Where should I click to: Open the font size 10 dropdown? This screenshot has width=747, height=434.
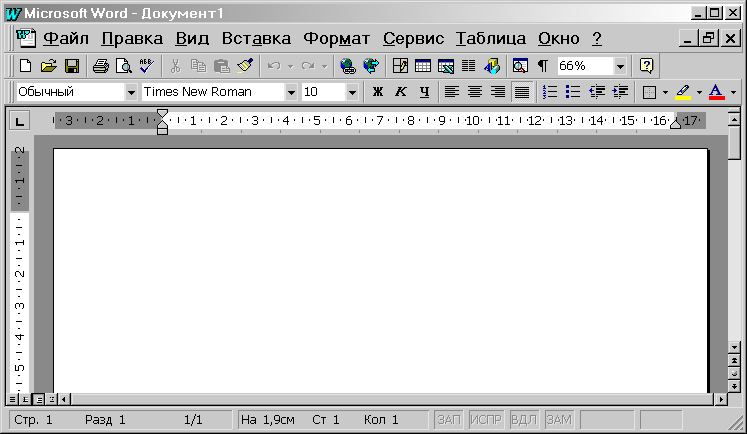click(x=352, y=92)
